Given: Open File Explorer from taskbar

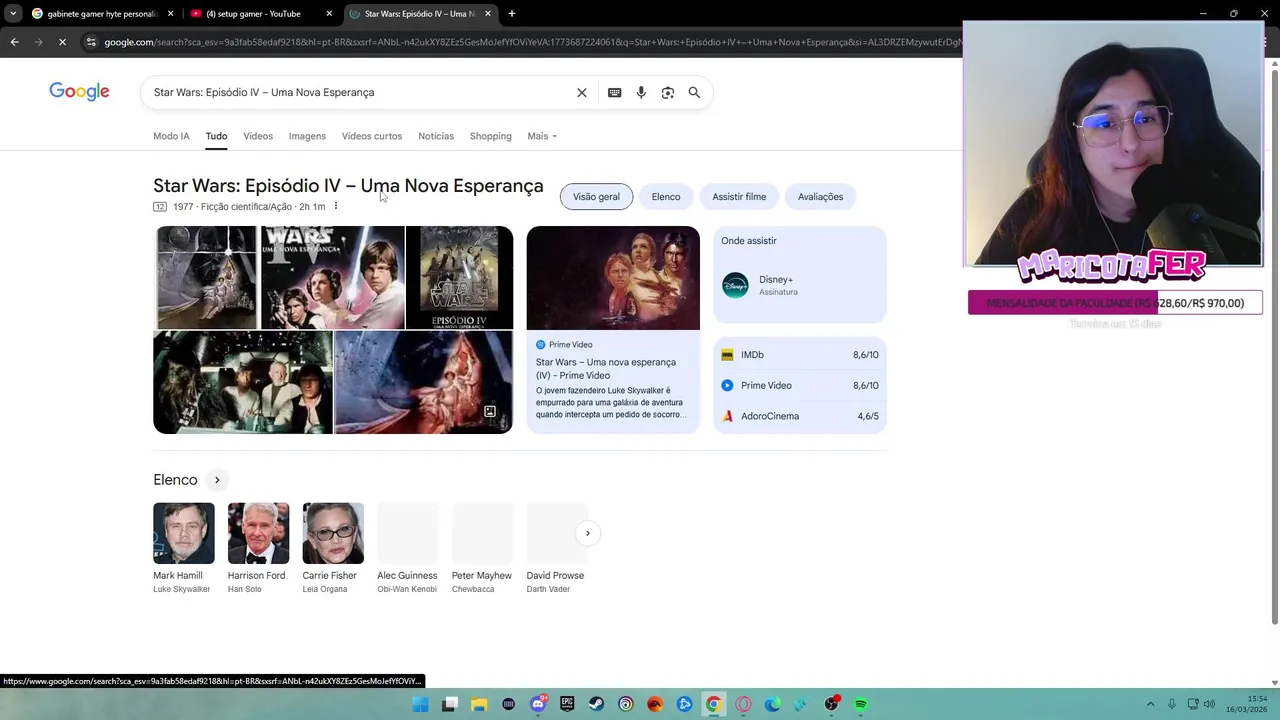Looking at the screenshot, I should 479,704.
